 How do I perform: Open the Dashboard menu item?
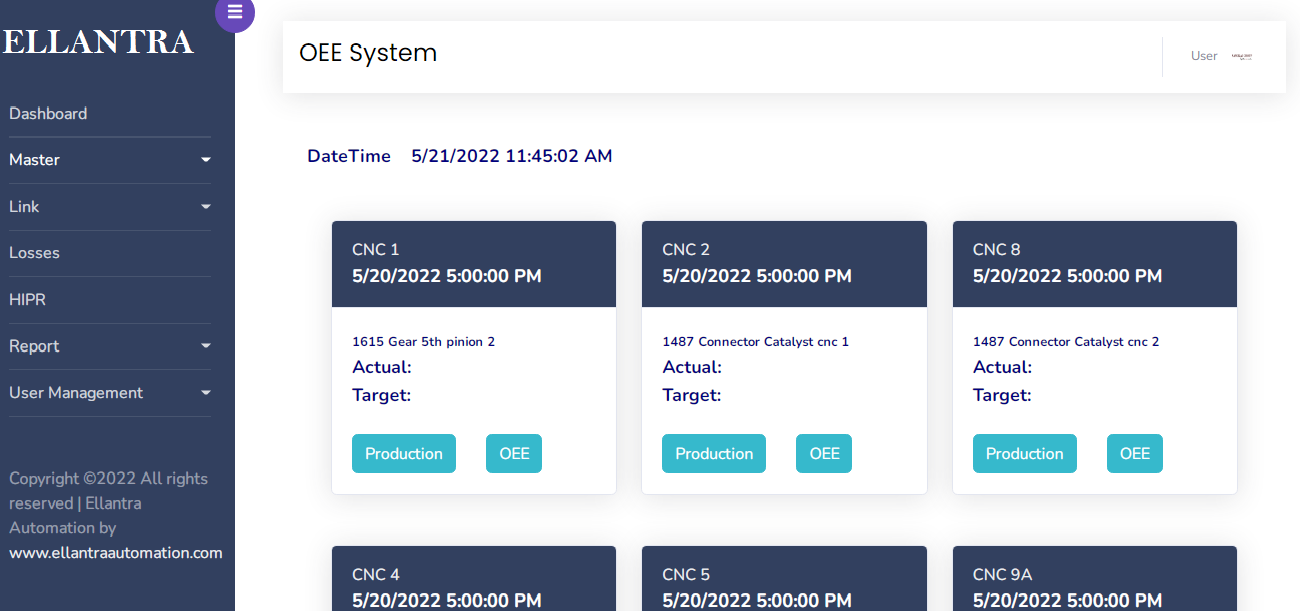click(x=48, y=114)
